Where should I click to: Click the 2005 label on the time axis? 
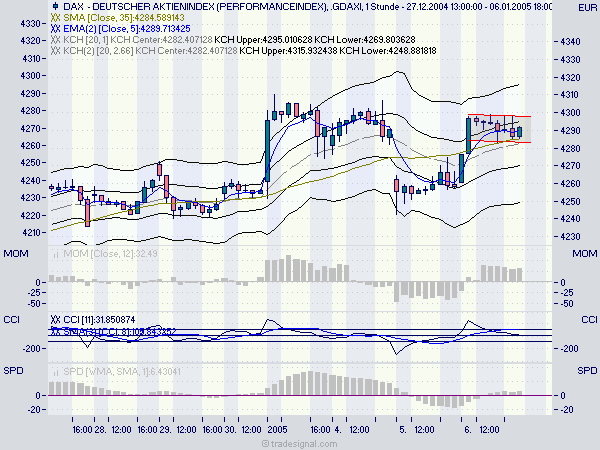point(277,429)
